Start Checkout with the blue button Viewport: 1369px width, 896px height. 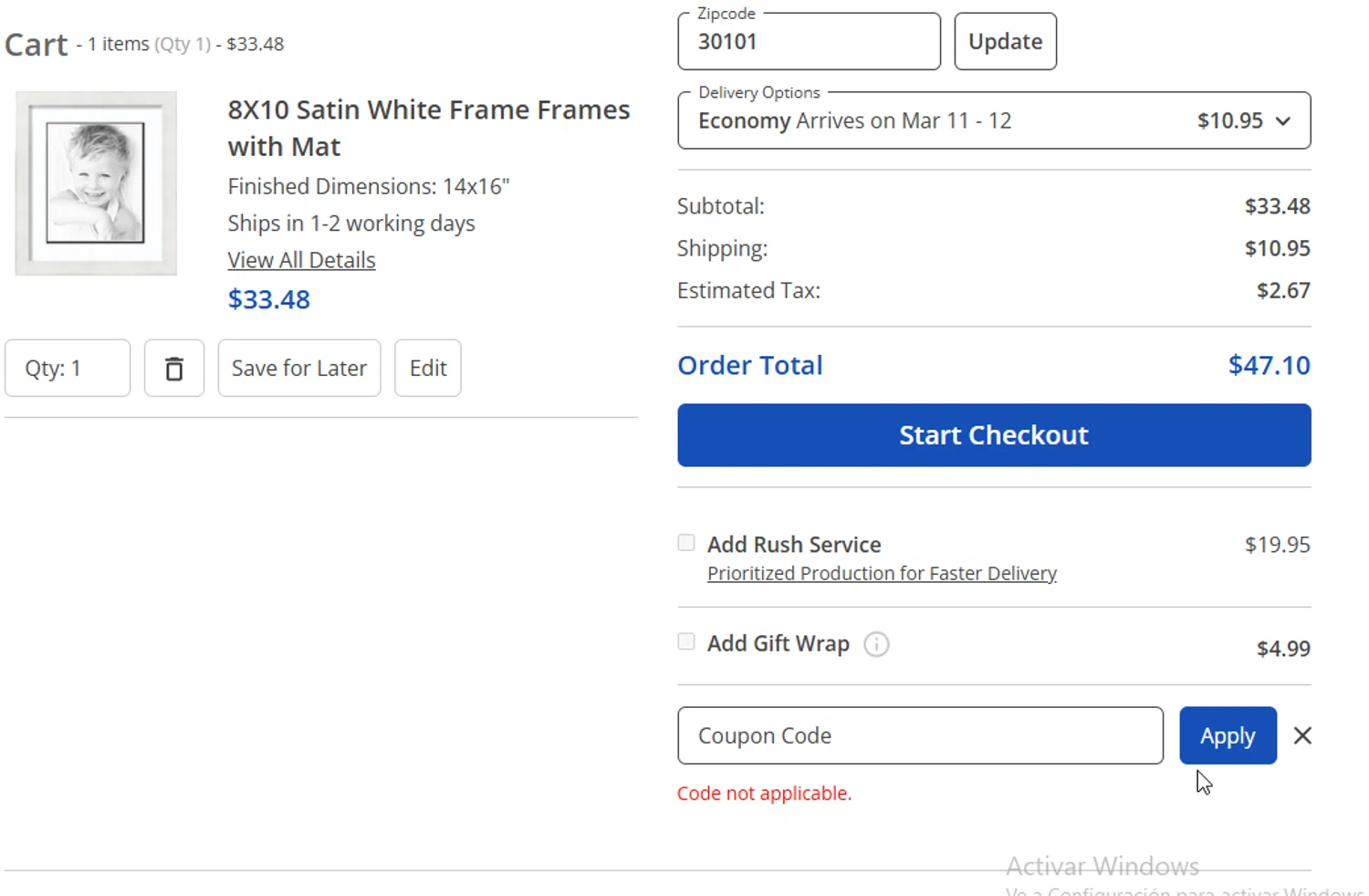coord(994,435)
